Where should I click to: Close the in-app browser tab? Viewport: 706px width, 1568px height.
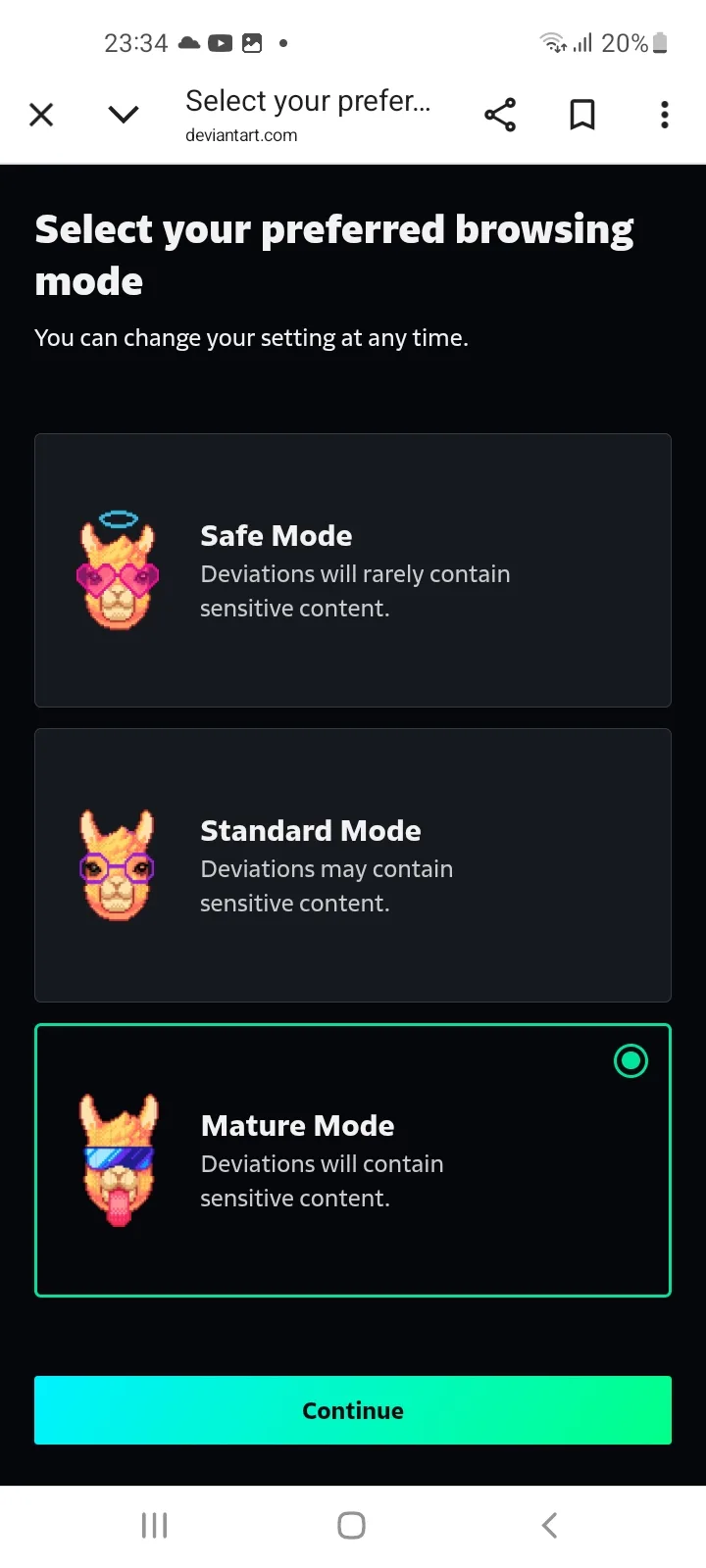pos(41,116)
